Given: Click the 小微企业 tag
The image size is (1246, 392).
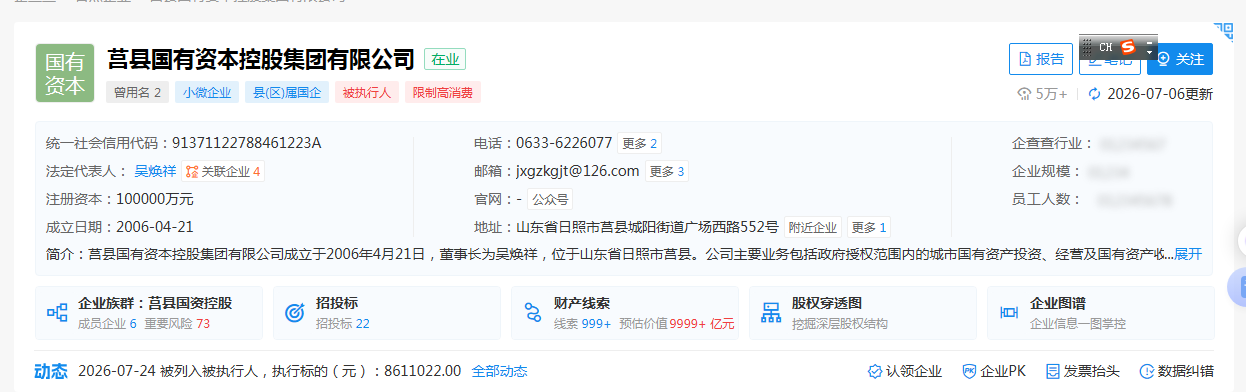Looking at the screenshot, I should click(206, 92).
